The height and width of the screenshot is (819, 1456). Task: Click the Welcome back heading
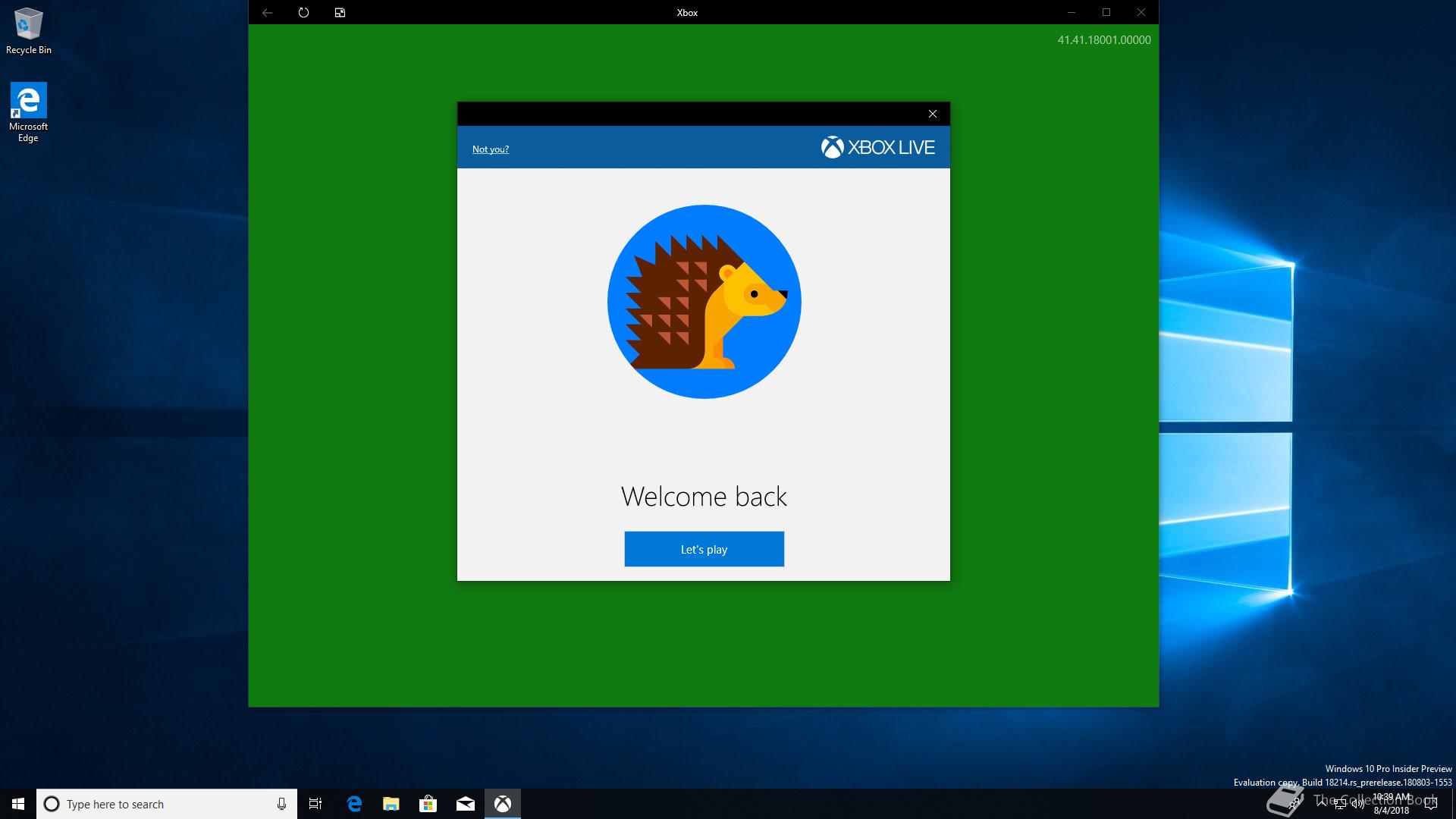coord(704,497)
